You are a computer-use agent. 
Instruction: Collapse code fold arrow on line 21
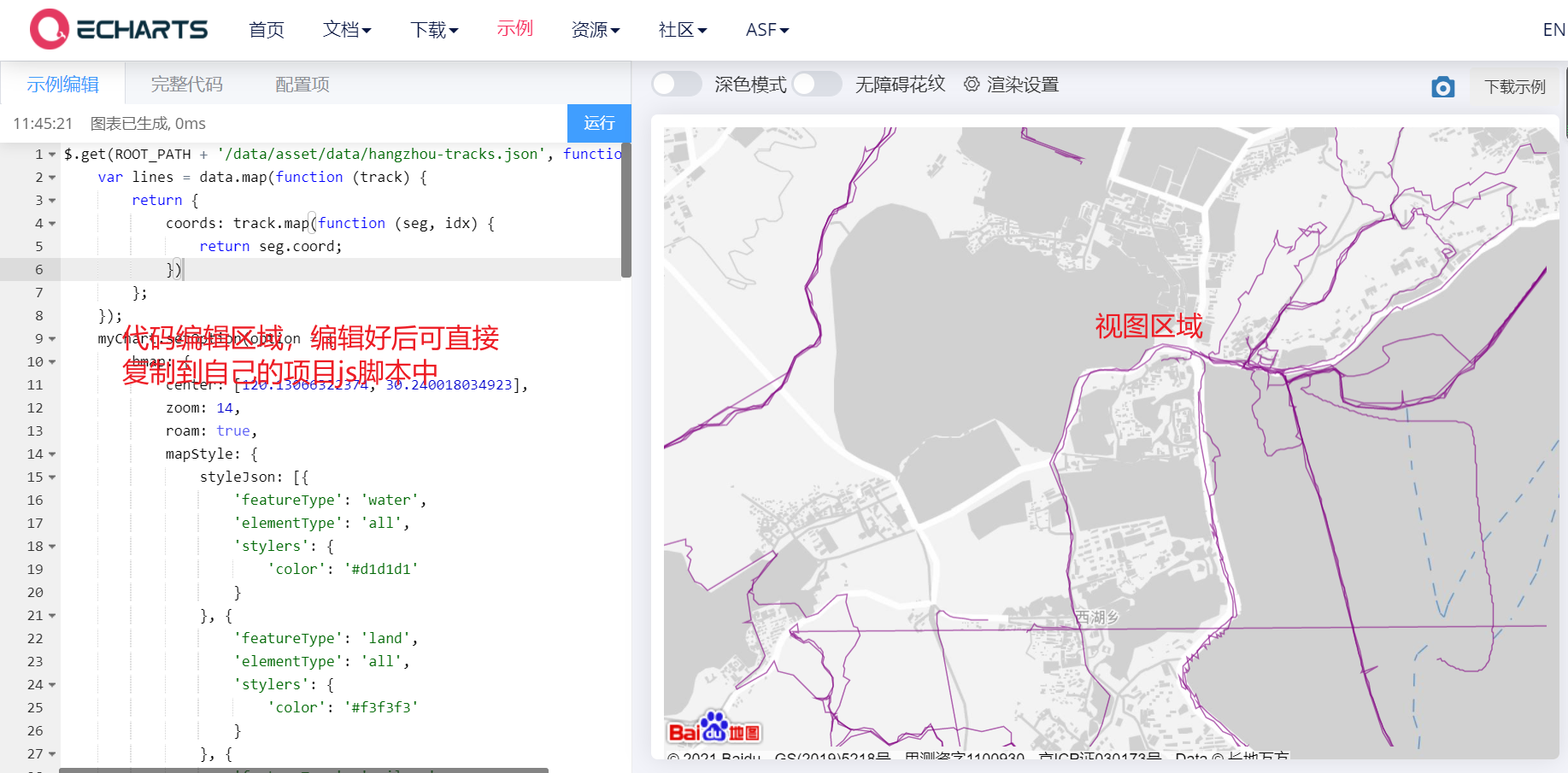[x=52, y=616]
